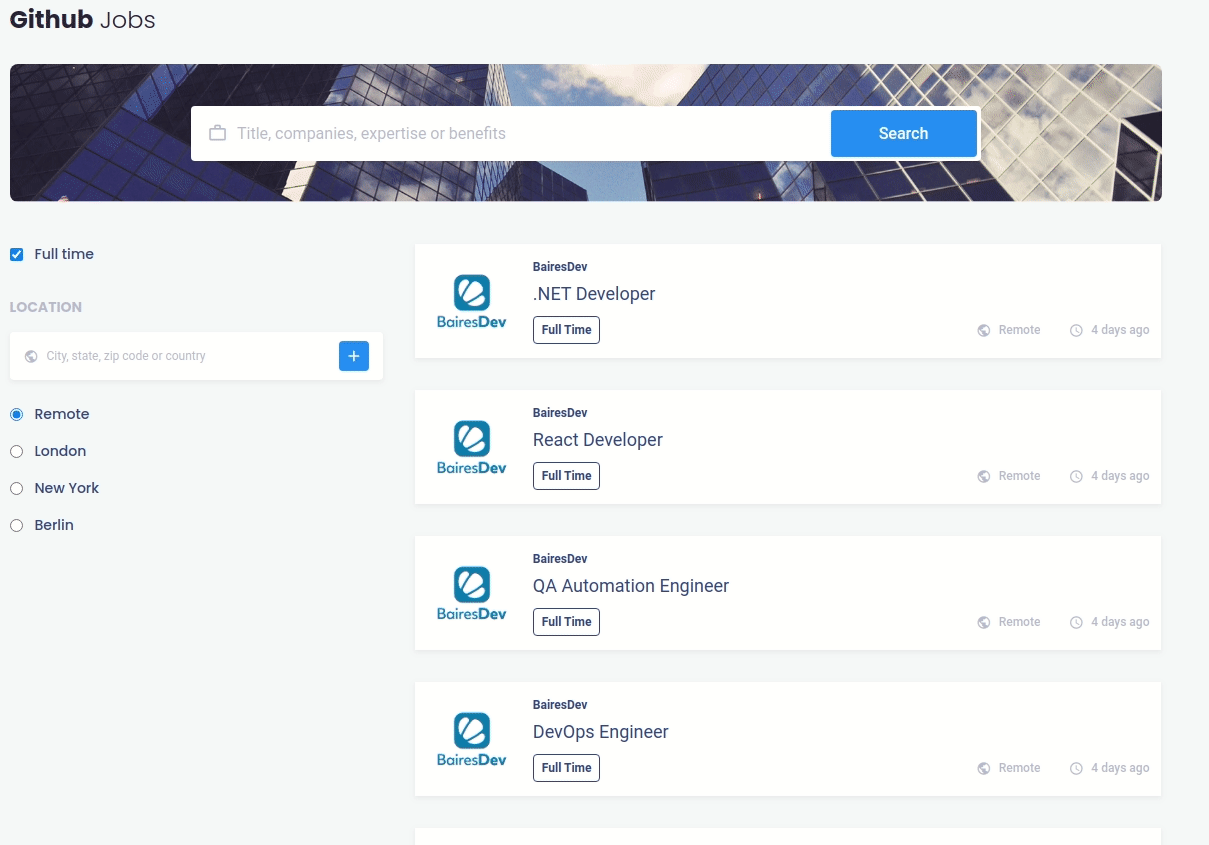Click the briefcase icon in search bar
This screenshot has width=1209, height=845.
click(x=217, y=133)
